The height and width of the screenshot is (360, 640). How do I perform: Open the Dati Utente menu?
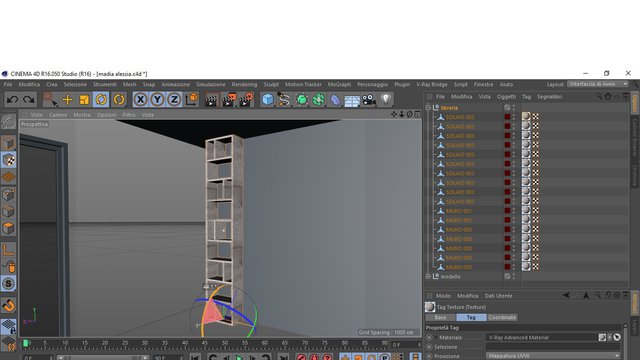pos(498,296)
